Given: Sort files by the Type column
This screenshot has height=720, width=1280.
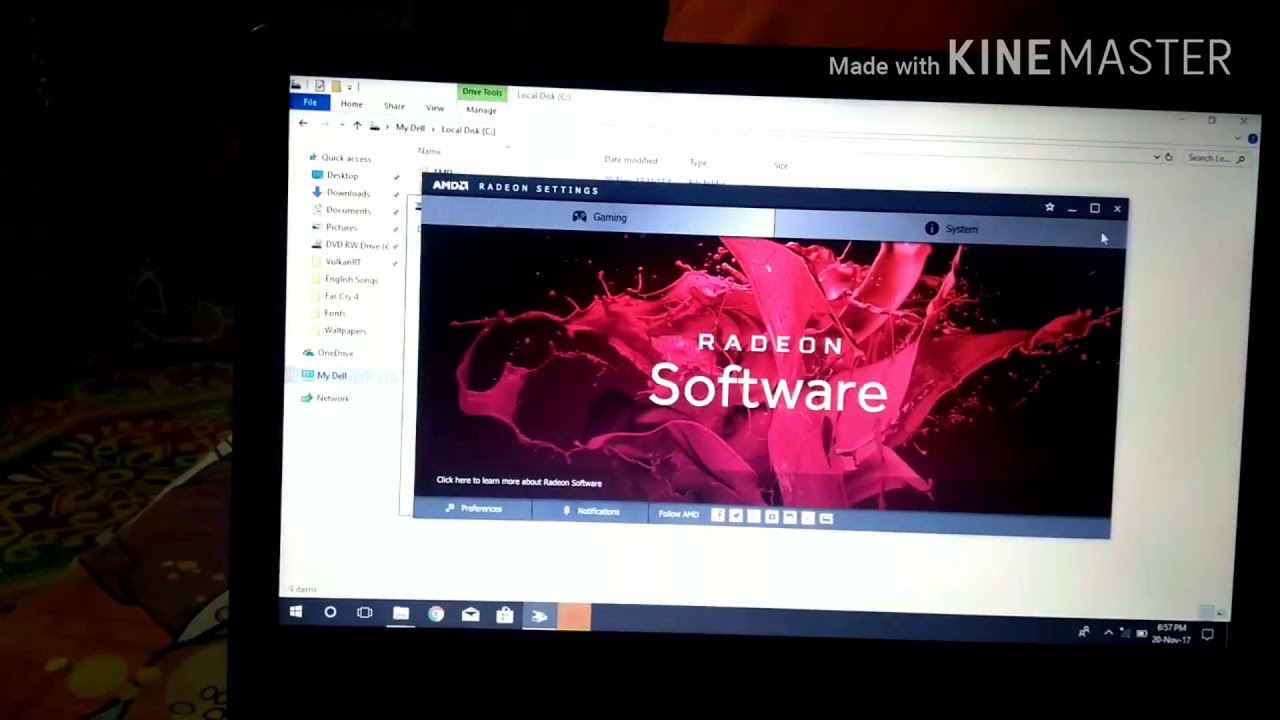Looking at the screenshot, I should point(698,162).
